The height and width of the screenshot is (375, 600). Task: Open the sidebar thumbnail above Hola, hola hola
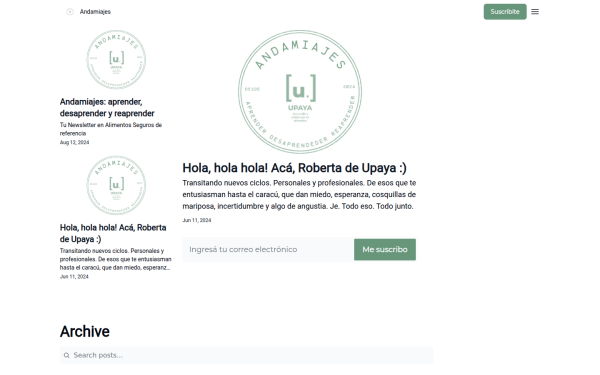point(116,185)
